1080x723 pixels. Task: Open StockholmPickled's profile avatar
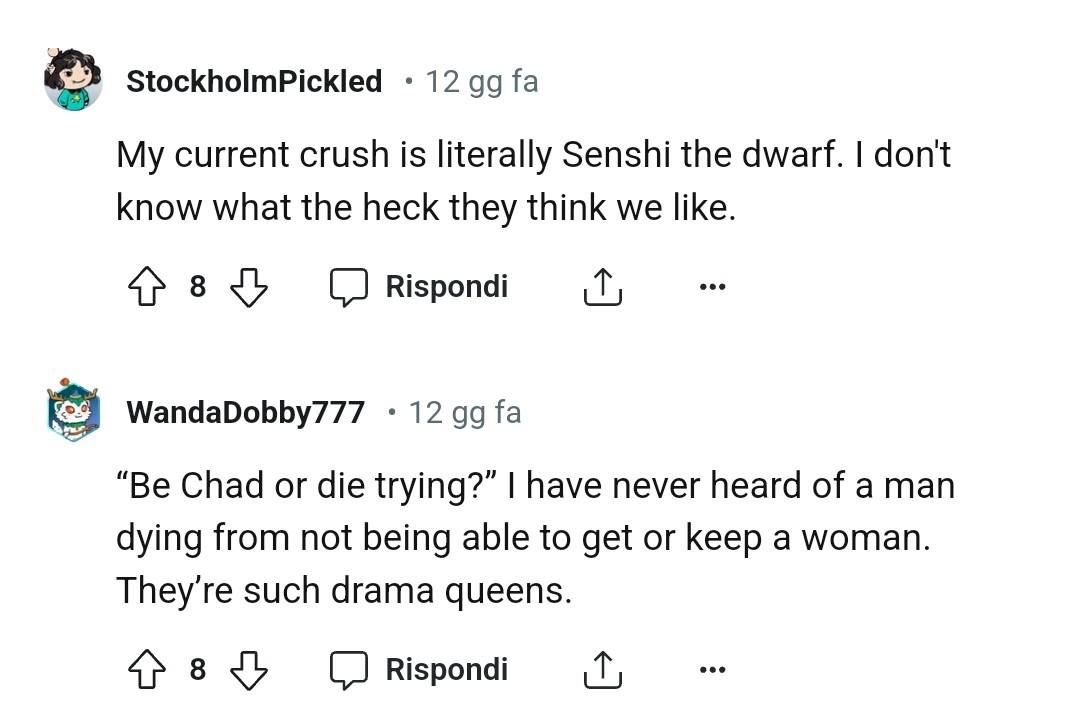coord(73,80)
